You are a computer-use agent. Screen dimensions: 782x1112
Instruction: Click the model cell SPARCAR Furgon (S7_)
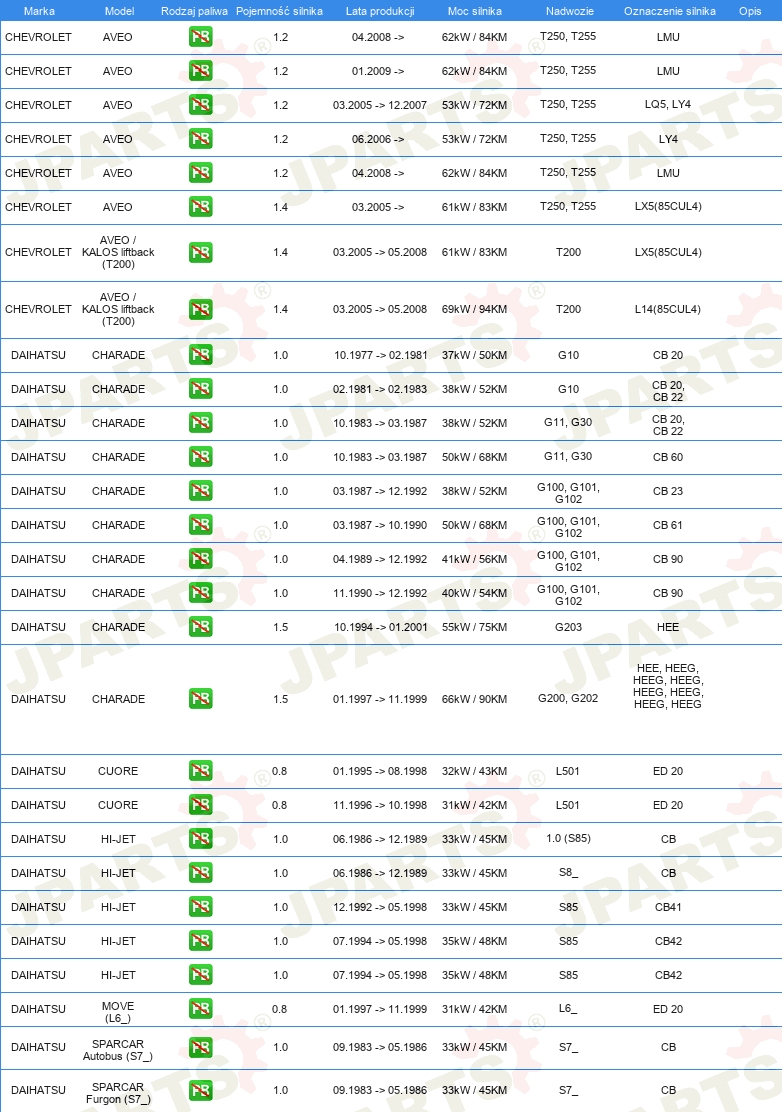pos(118,1093)
